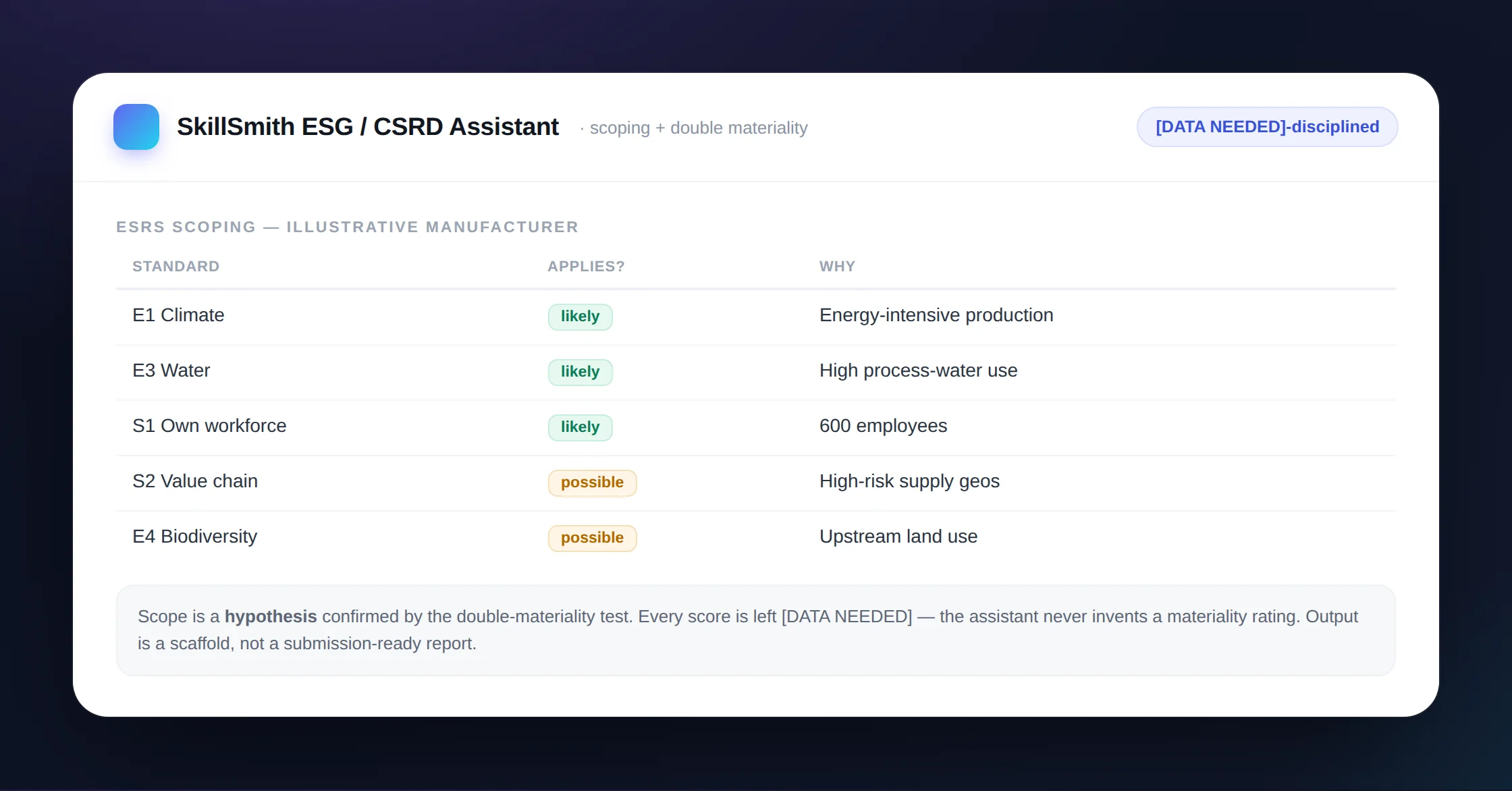
Task: Select the E3 Water row label
Action: pyautogui.click(x=171, y=371)
